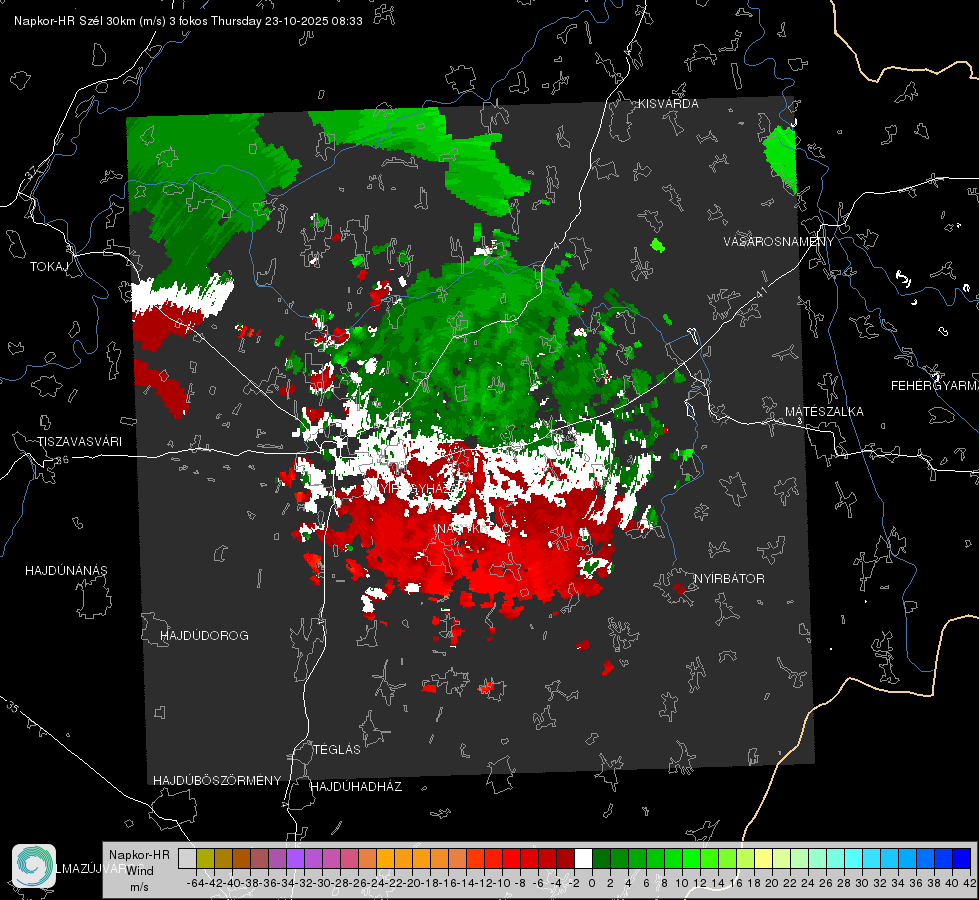Pick the dark green swatch between 0 and 2
The width and height of the screenshot is (979, 900).
point(601,858)
